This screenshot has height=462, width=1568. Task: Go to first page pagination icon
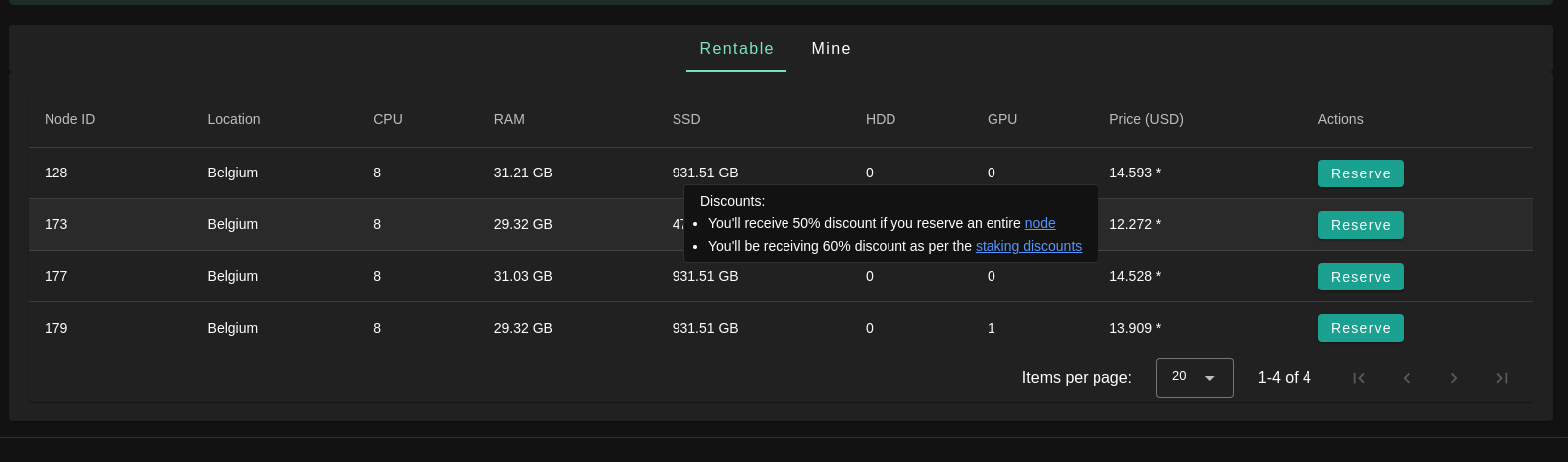click(1359, 378)
